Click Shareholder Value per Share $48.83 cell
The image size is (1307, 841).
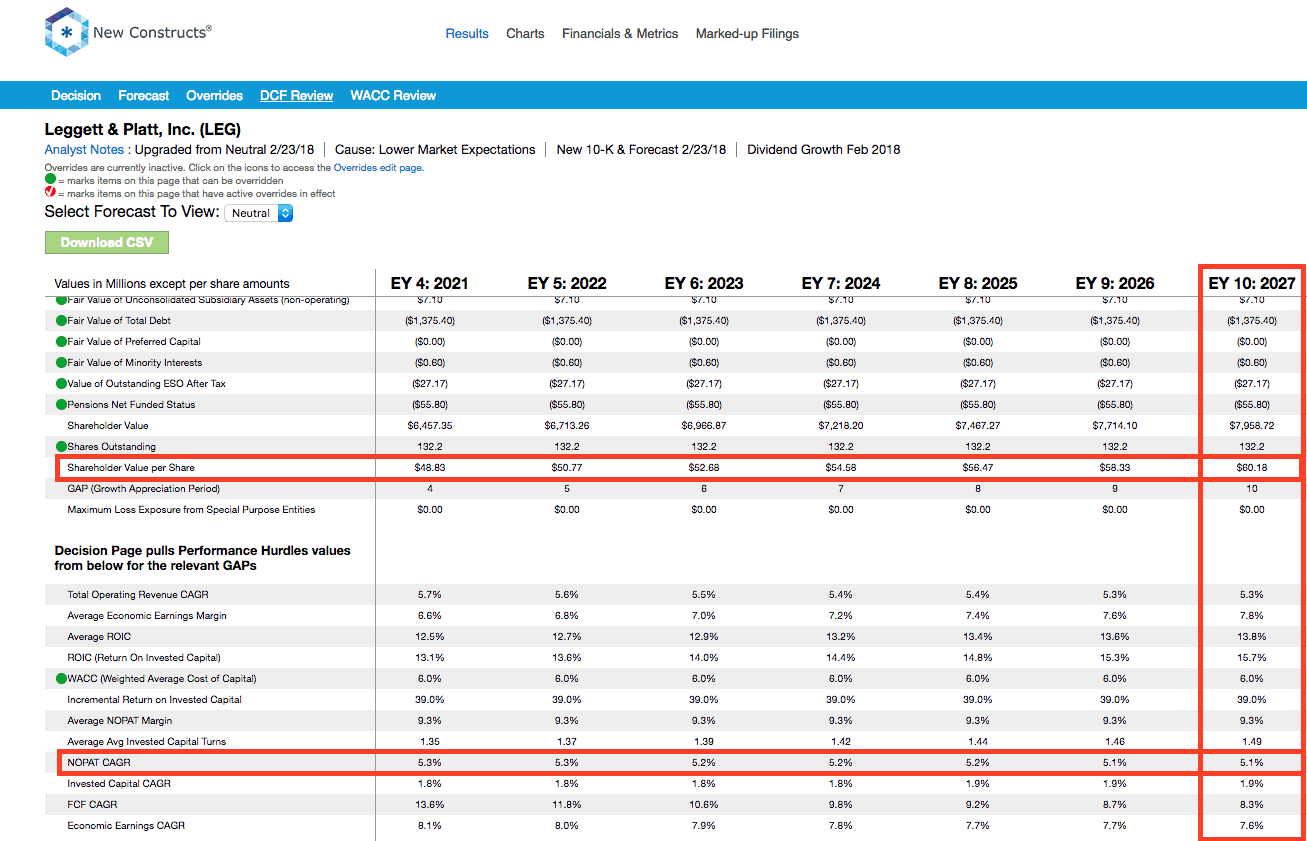pos(429,468)
